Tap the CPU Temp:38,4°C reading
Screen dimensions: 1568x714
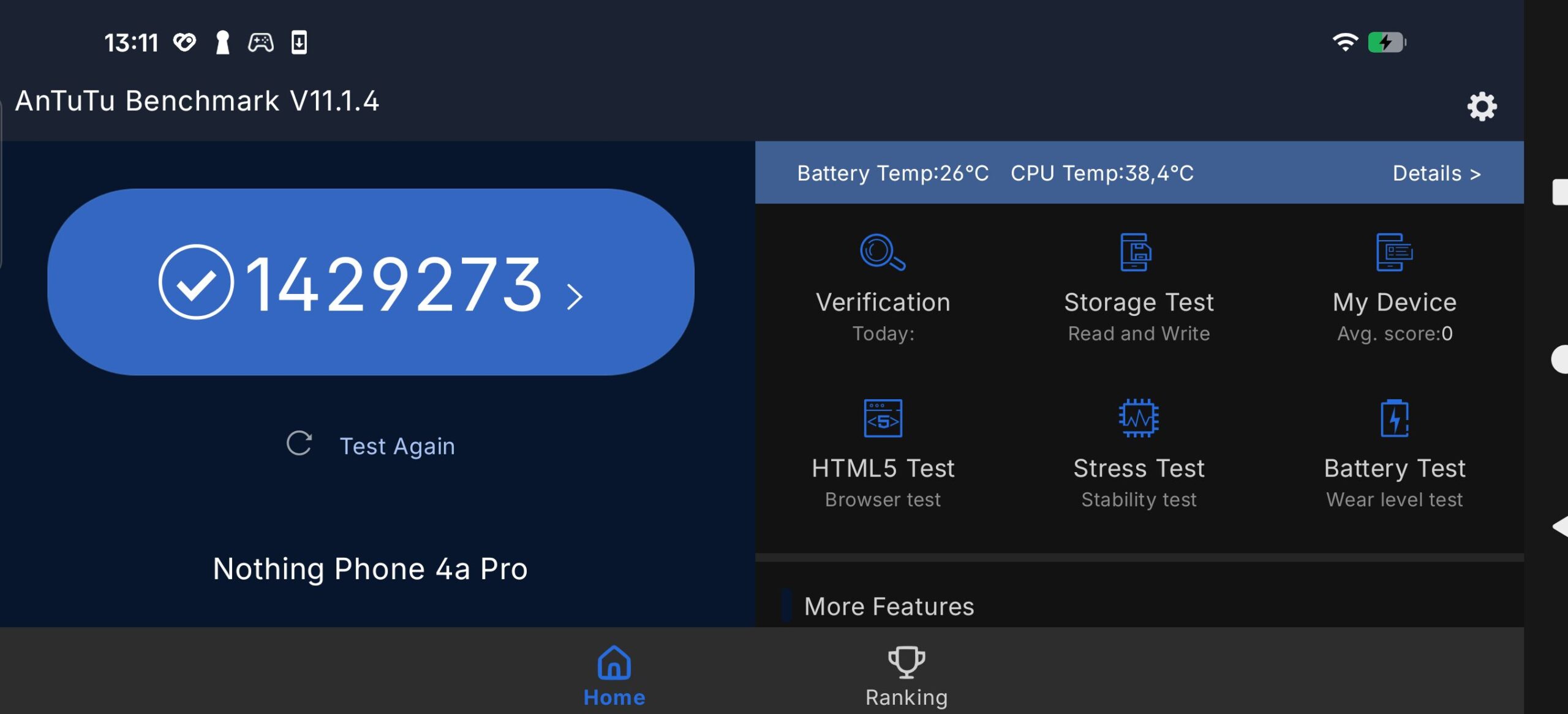(x=1102, y=173)
